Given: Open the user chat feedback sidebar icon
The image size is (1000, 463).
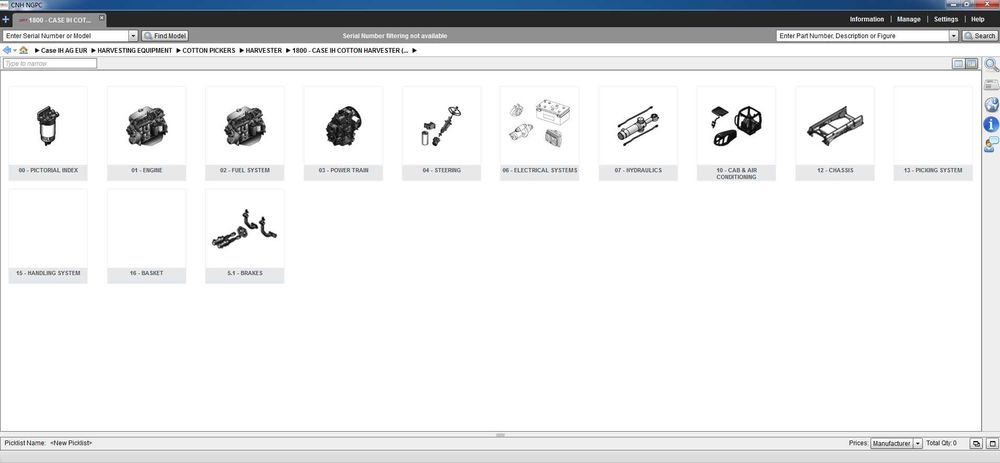Looking at the screenshot, I should click(991, 145).
